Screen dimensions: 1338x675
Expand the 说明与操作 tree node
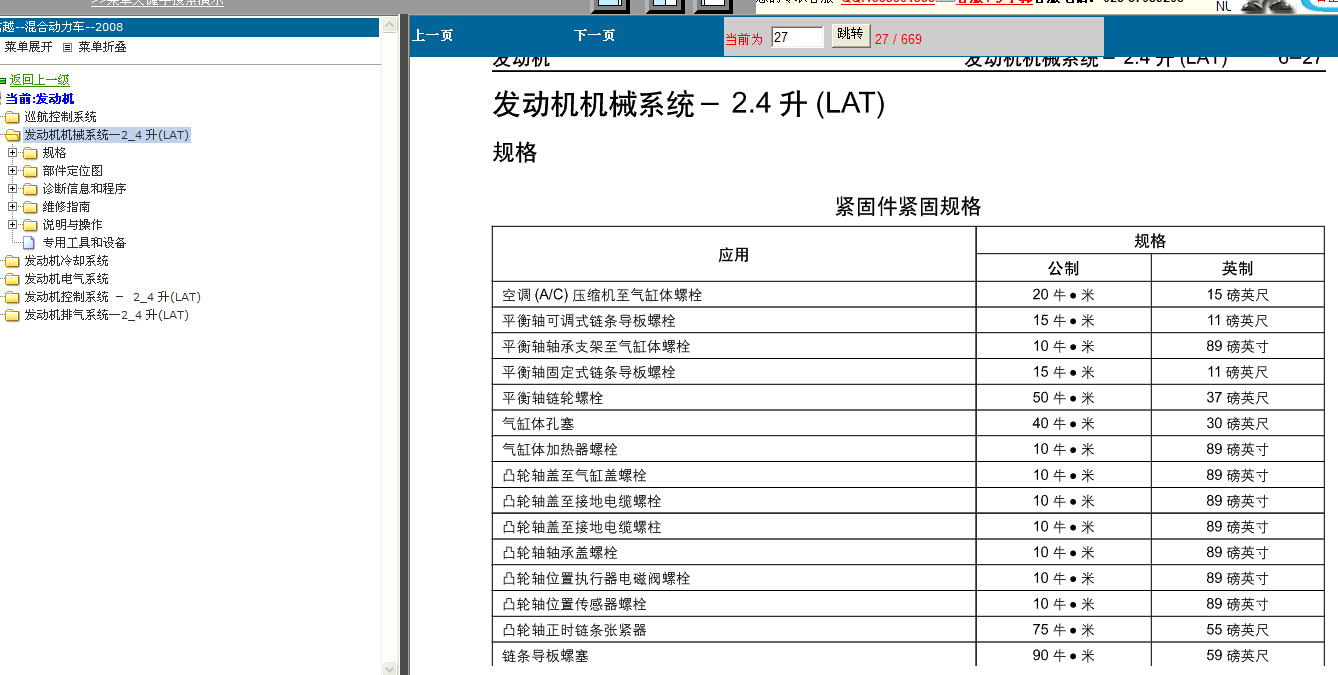point(12,225)
